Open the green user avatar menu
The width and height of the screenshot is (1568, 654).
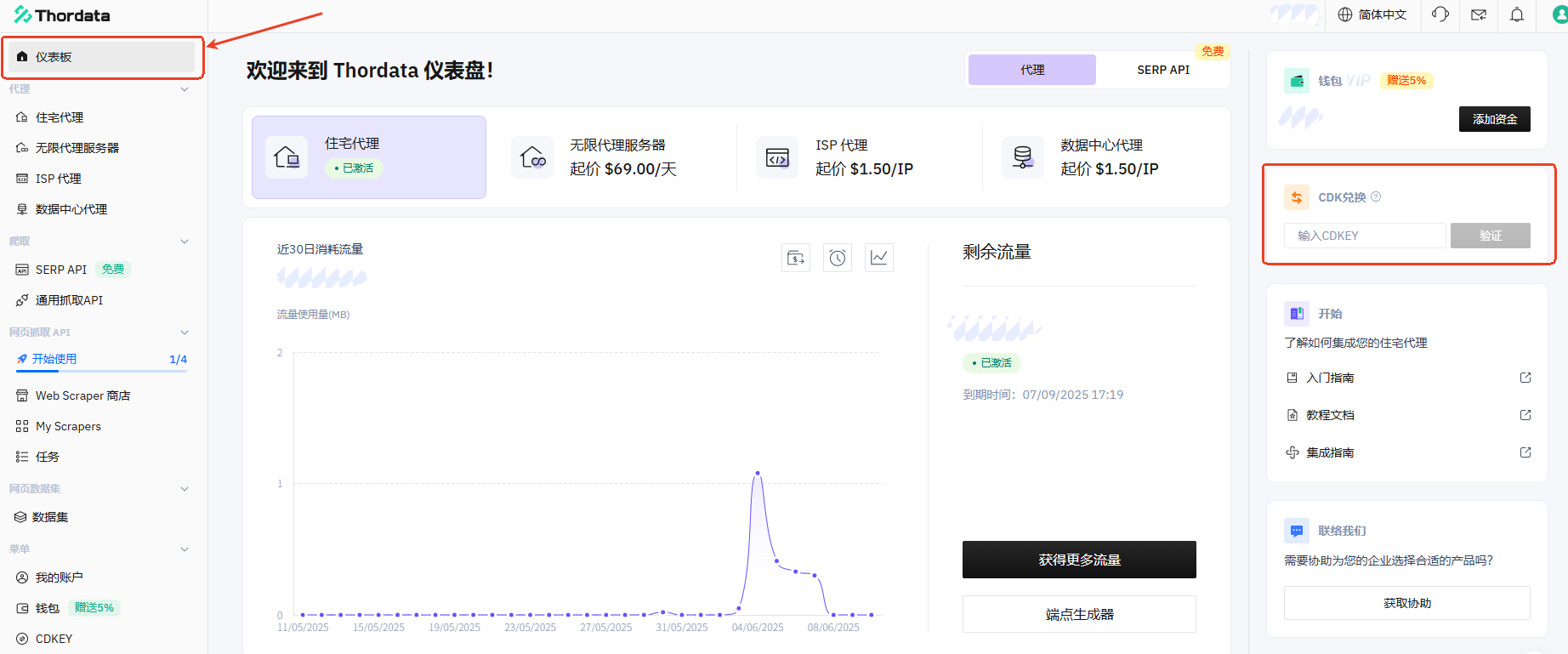coord(1560,14)
